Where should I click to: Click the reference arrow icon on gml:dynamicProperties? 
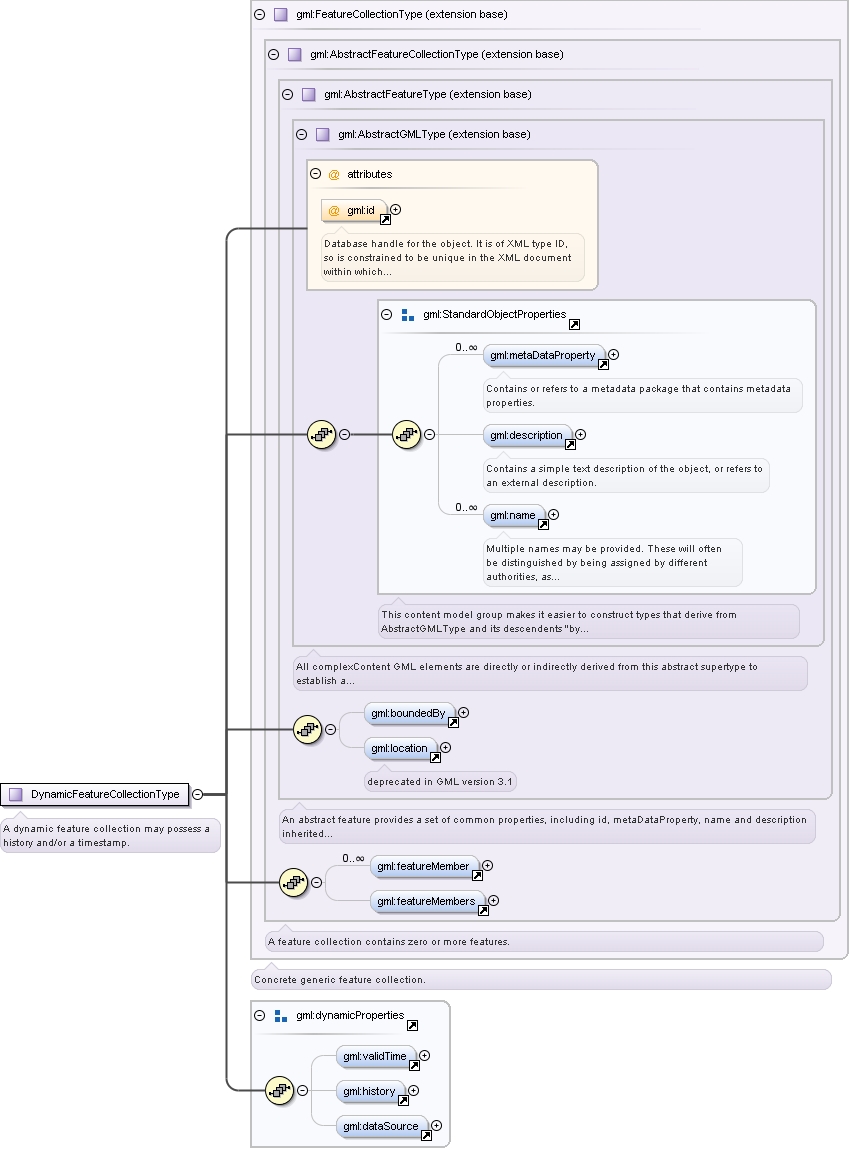pyautogui.click(x=413, y=1026)
